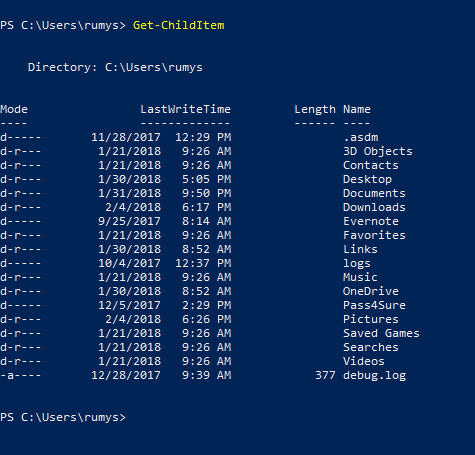
Task: Click the OneDrive directory name
Action: tap(371, 291)
